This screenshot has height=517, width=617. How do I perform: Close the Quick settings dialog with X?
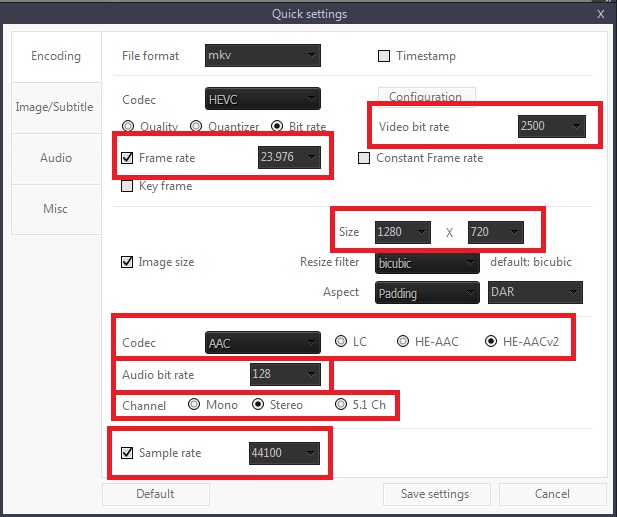tap(600, 15)
